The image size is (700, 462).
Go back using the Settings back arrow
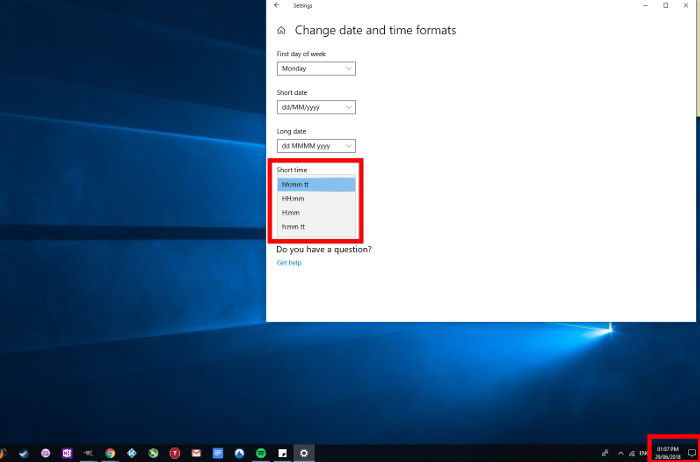277,5
